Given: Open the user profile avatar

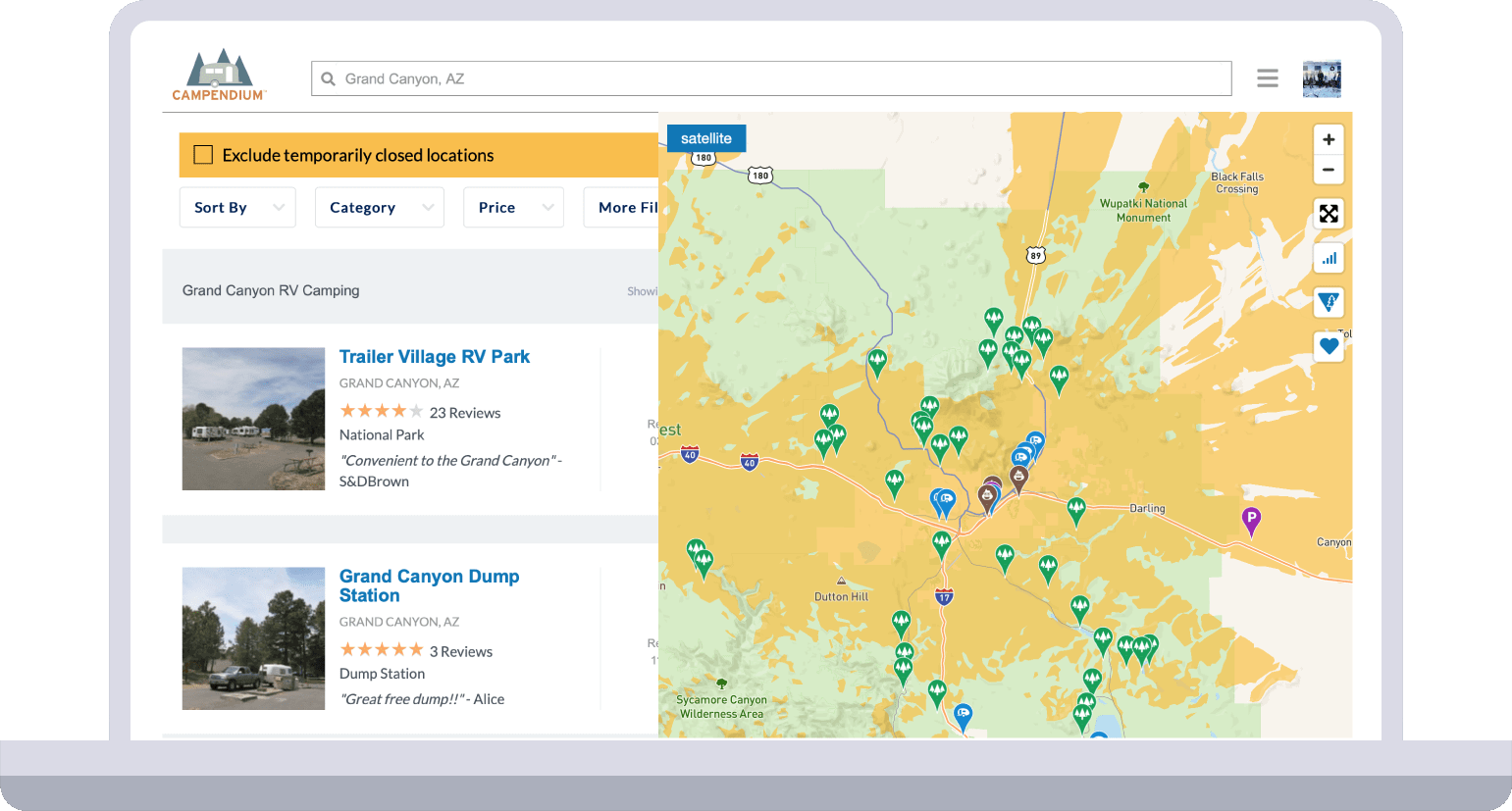Looking at the screenshot, I should point(1322,78).
